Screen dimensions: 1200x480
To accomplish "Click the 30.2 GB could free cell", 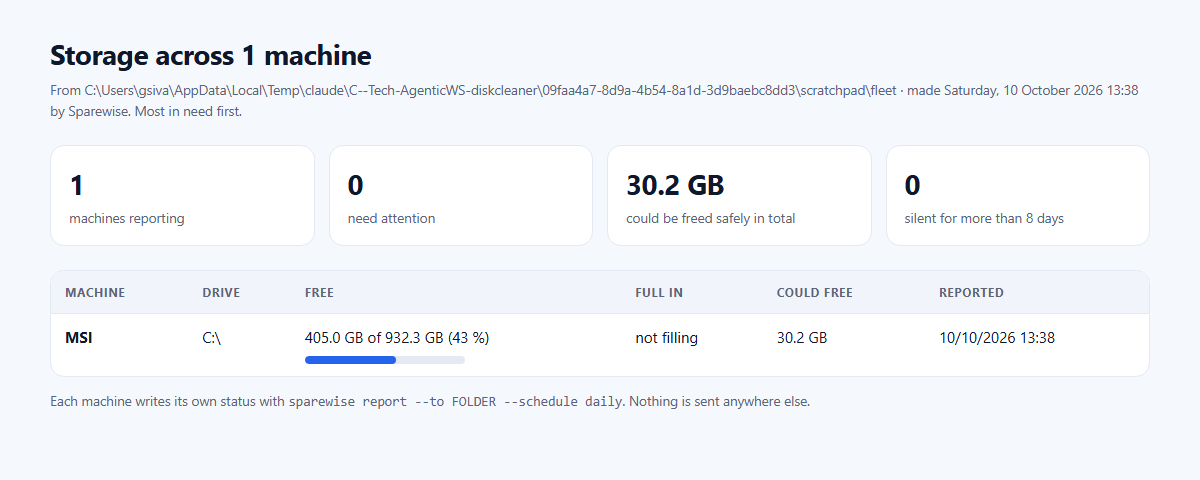I will point(802,338).
